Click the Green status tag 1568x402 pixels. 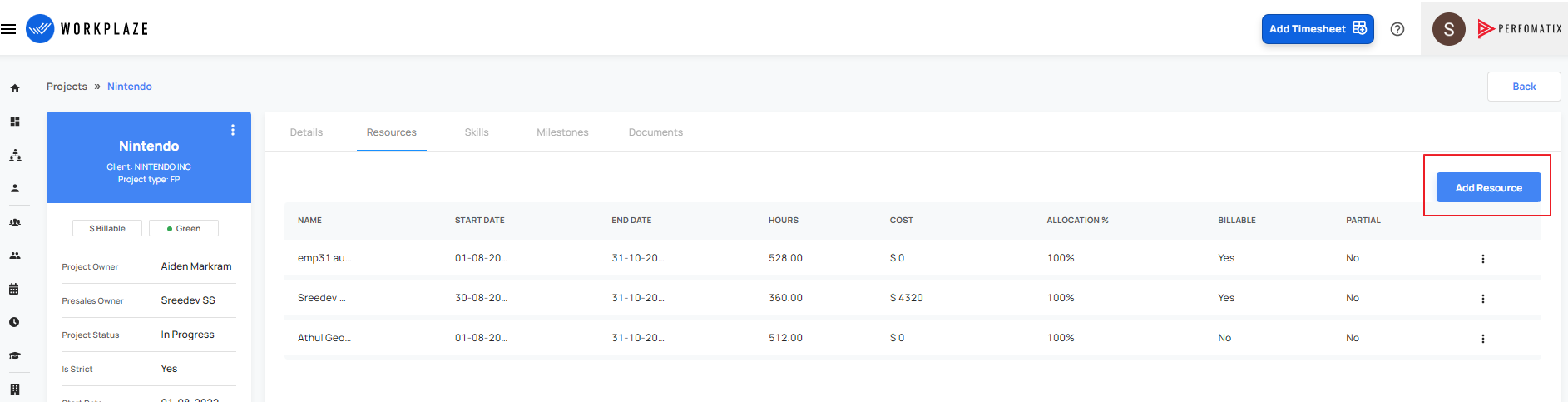pos(184,228)
